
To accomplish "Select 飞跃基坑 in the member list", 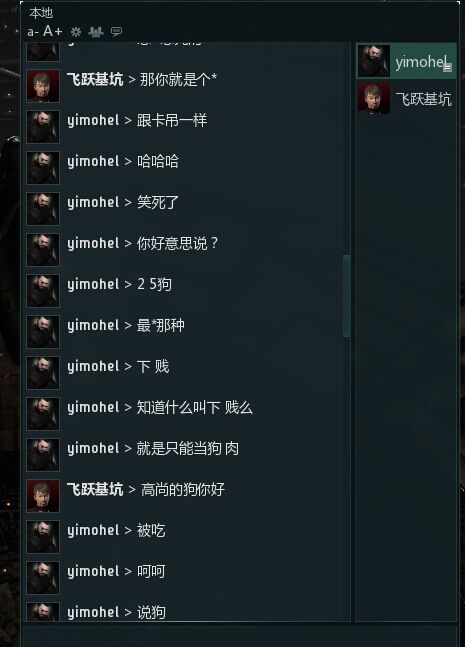I will [x=406, y=98].
